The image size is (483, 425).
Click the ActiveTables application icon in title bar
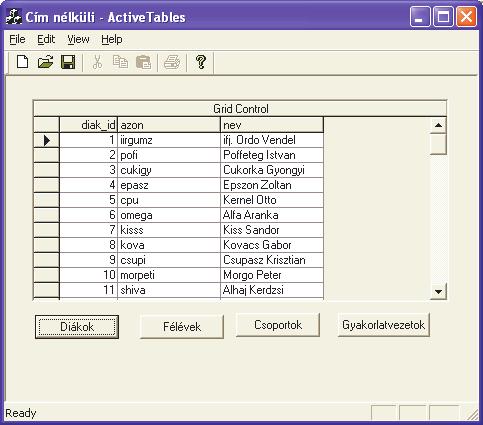14,17
